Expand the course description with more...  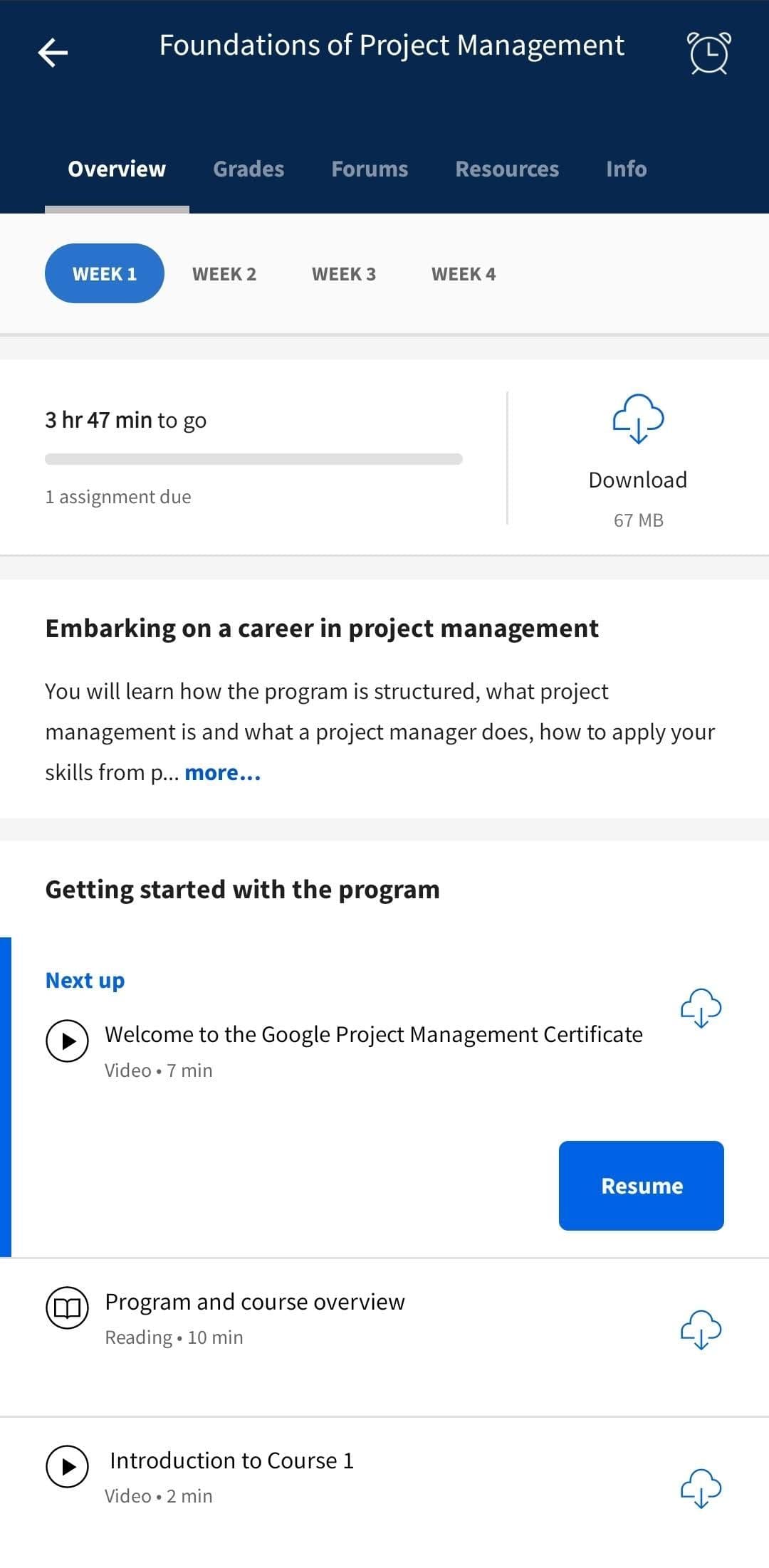pos(222,772)
